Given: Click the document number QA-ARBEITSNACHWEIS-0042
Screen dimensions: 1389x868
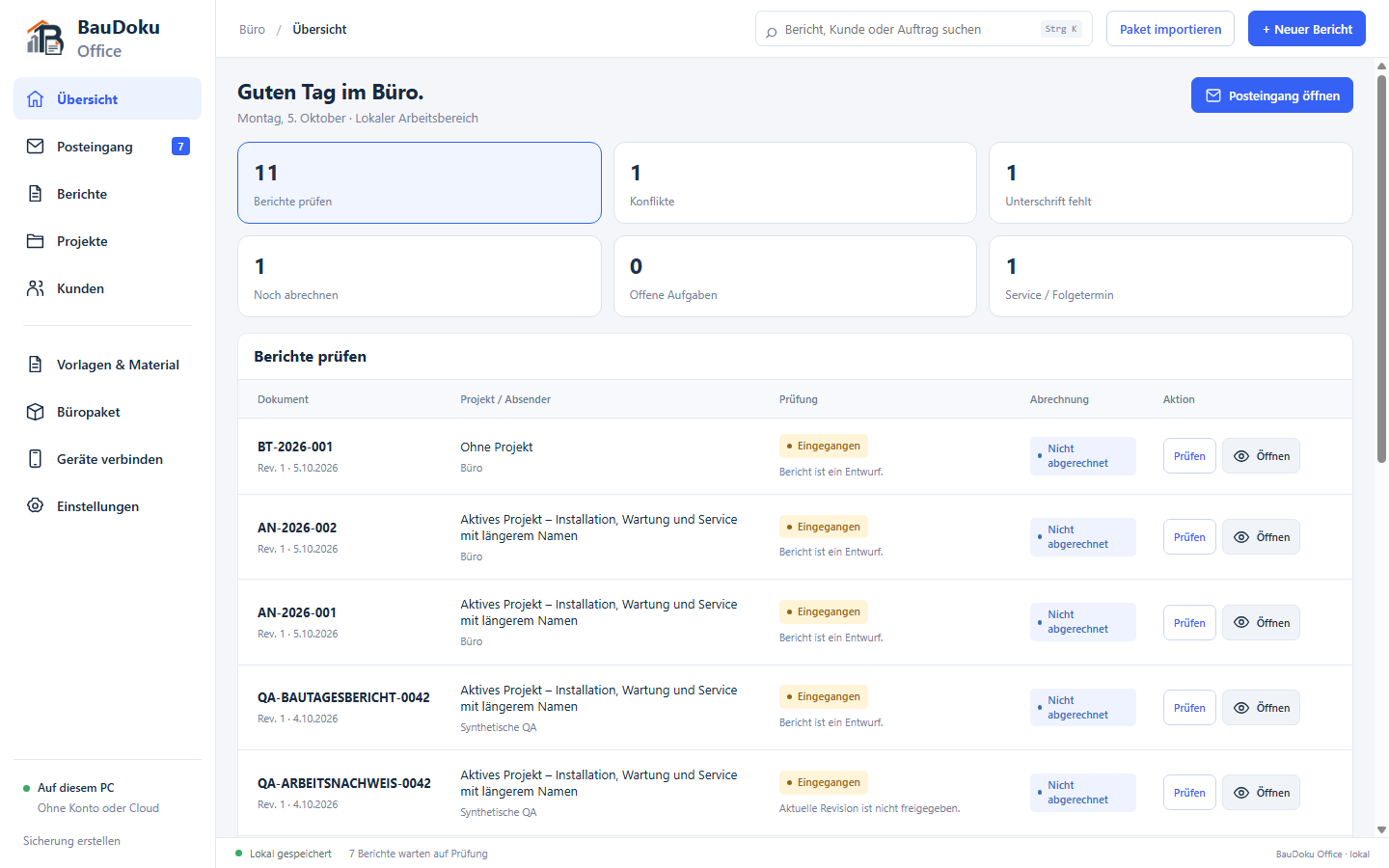Looking at the screenshot, I should 344,783.
